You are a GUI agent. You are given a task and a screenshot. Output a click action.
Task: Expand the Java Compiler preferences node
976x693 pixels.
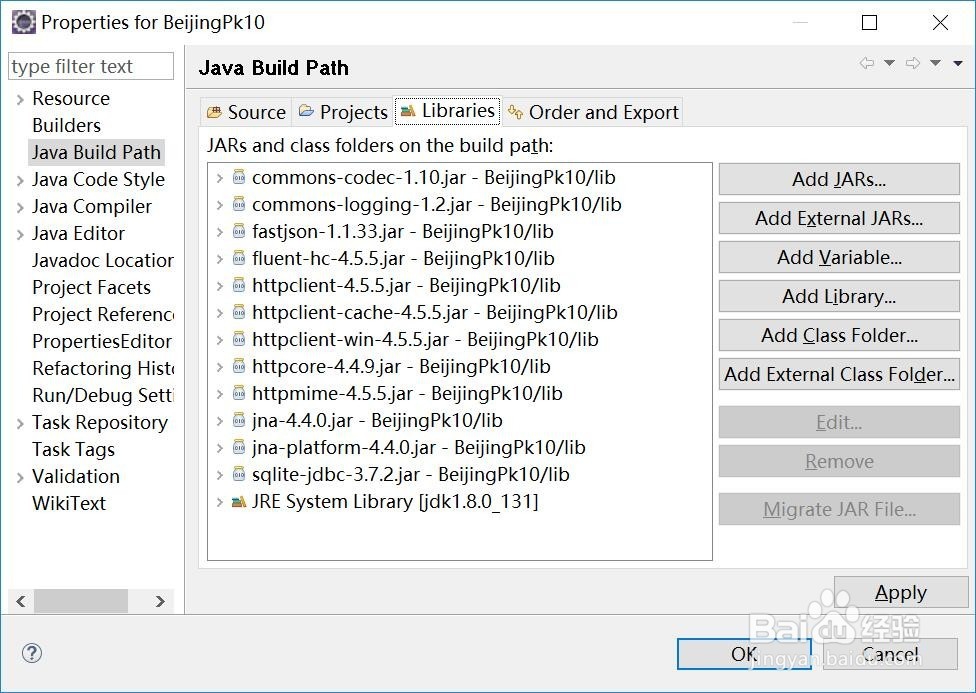point(20,207)
